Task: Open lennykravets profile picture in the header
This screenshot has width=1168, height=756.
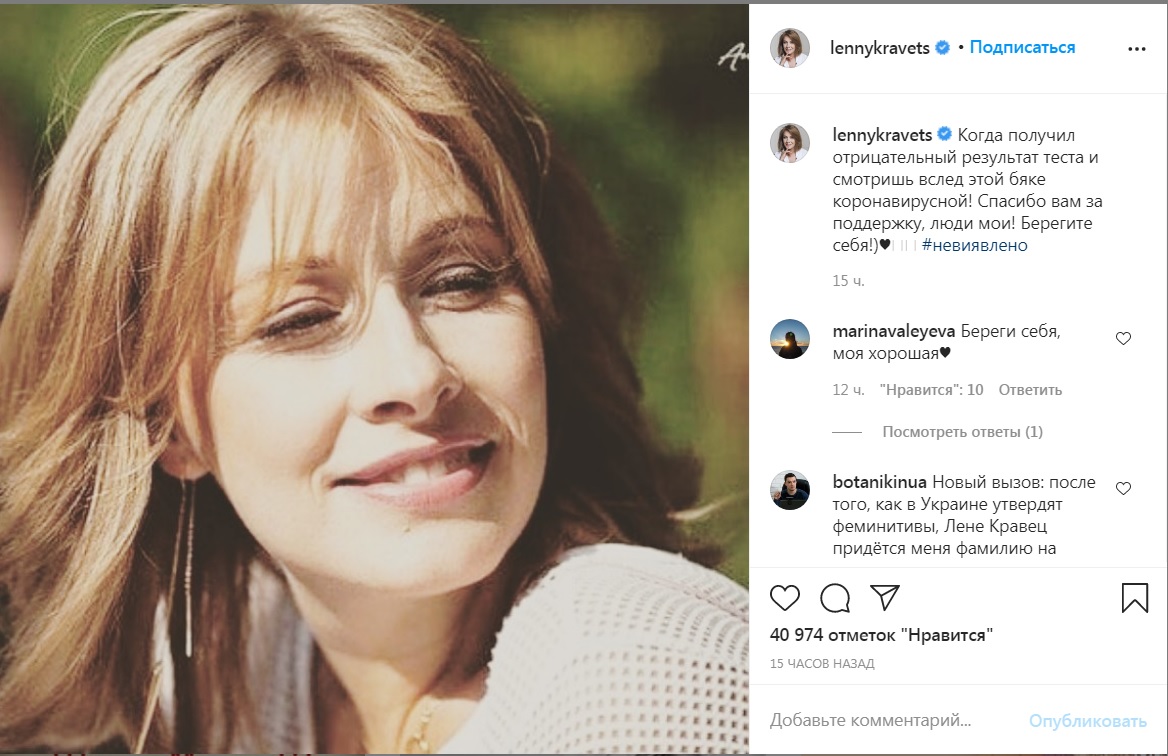Action: point(790,46)
